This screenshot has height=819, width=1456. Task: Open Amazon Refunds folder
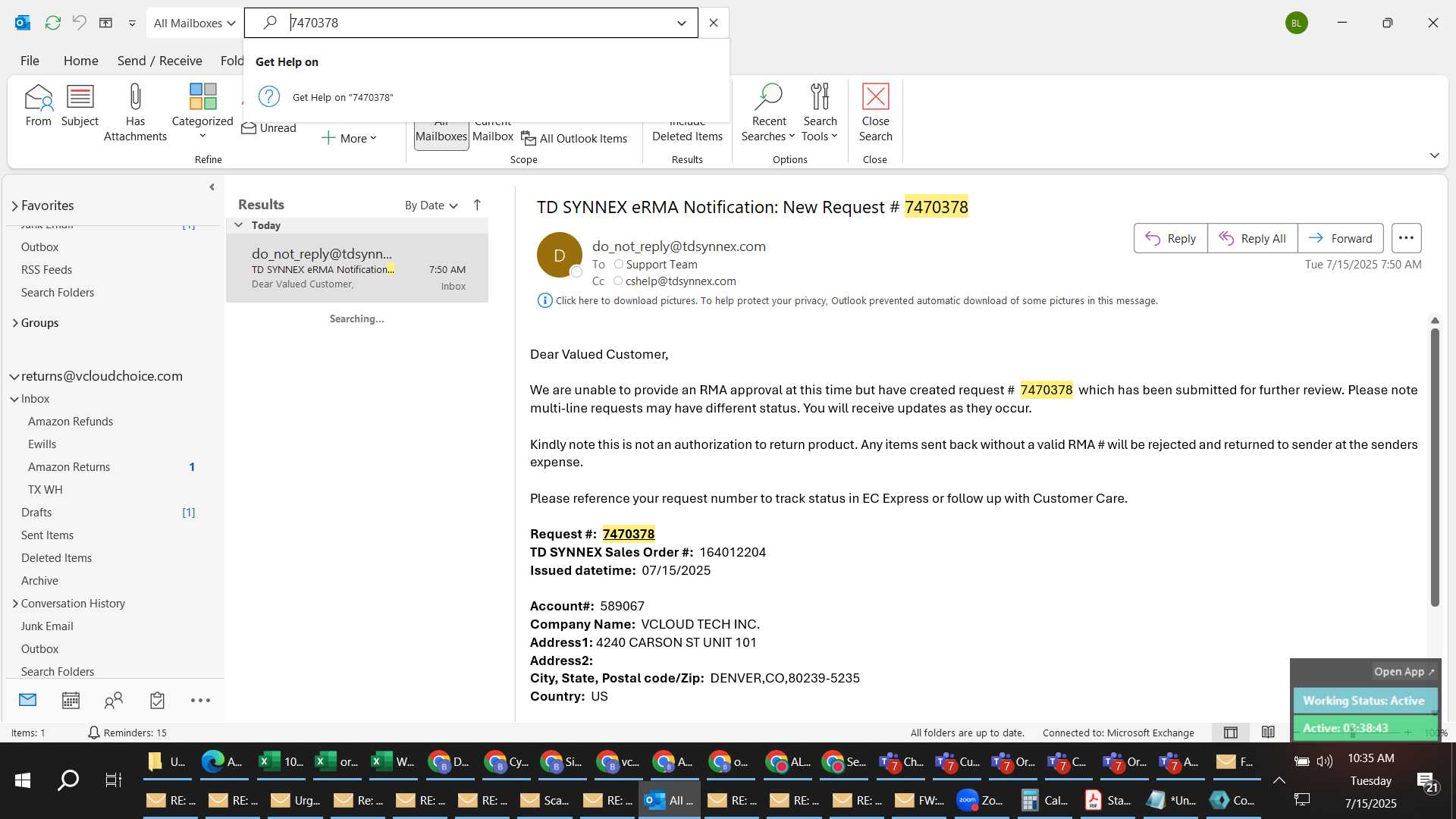point(71,422)
